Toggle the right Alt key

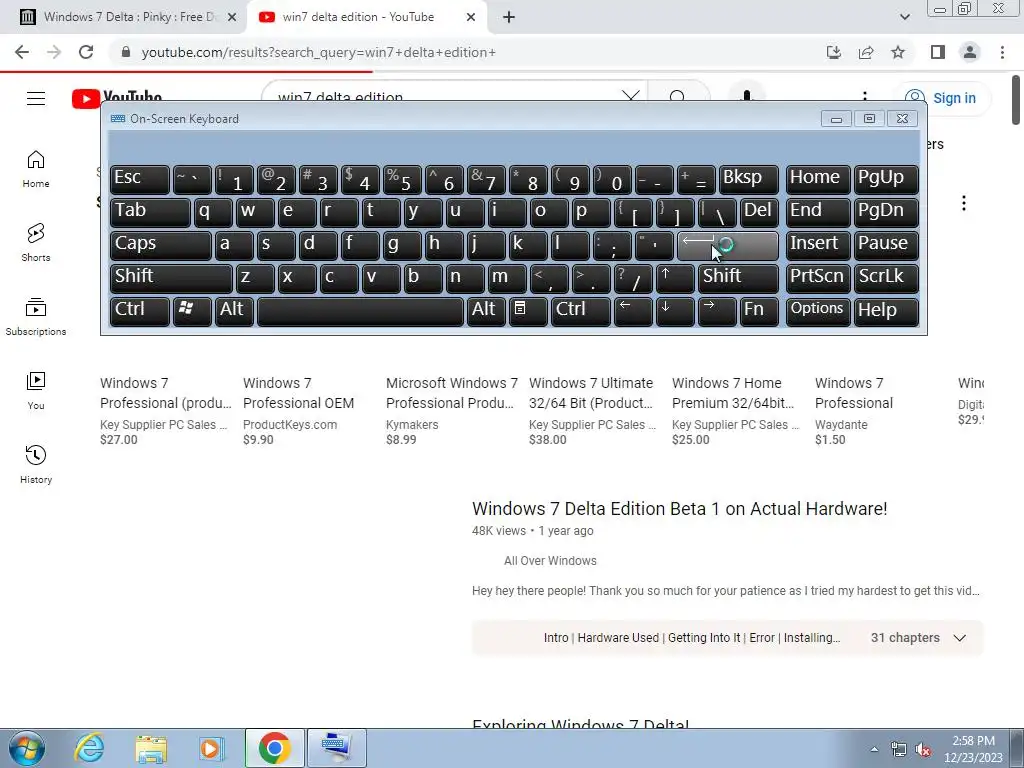pyautogui.click(x=485, y=311)
